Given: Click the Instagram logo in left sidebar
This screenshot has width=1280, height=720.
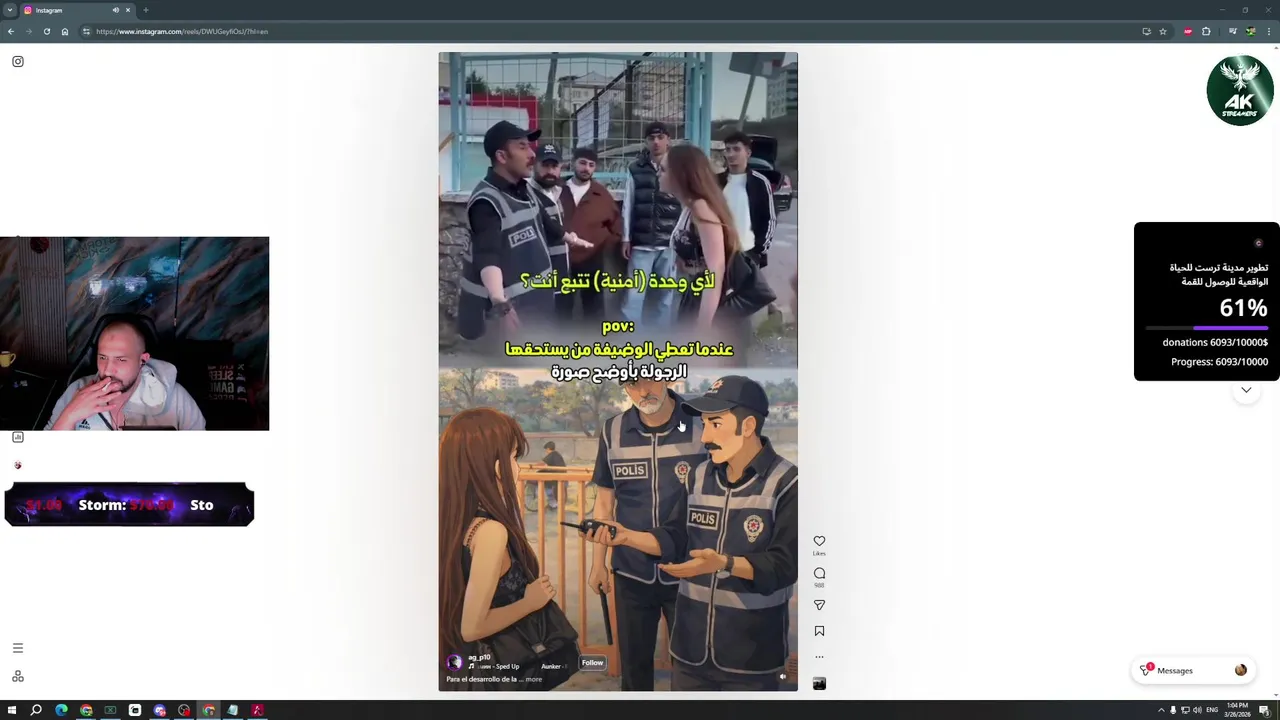Looking at the screenshot, I should pos(18,62).
